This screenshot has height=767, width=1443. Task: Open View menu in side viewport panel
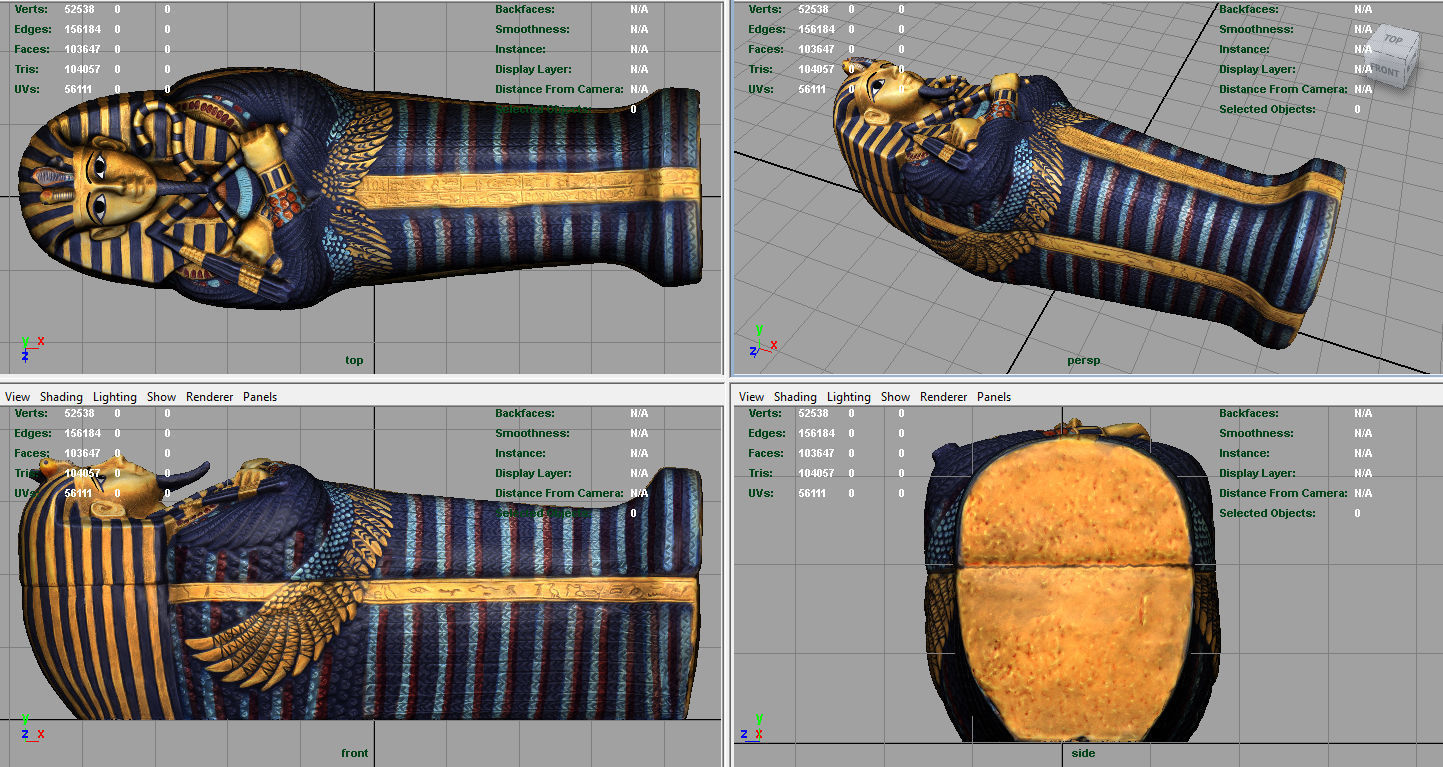(751, 397)
